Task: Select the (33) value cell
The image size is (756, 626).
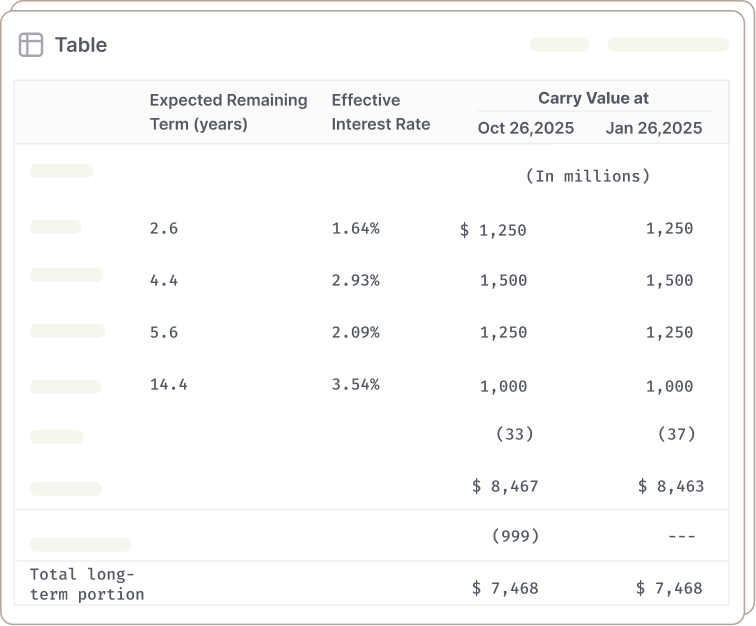Action: point(514,434)
